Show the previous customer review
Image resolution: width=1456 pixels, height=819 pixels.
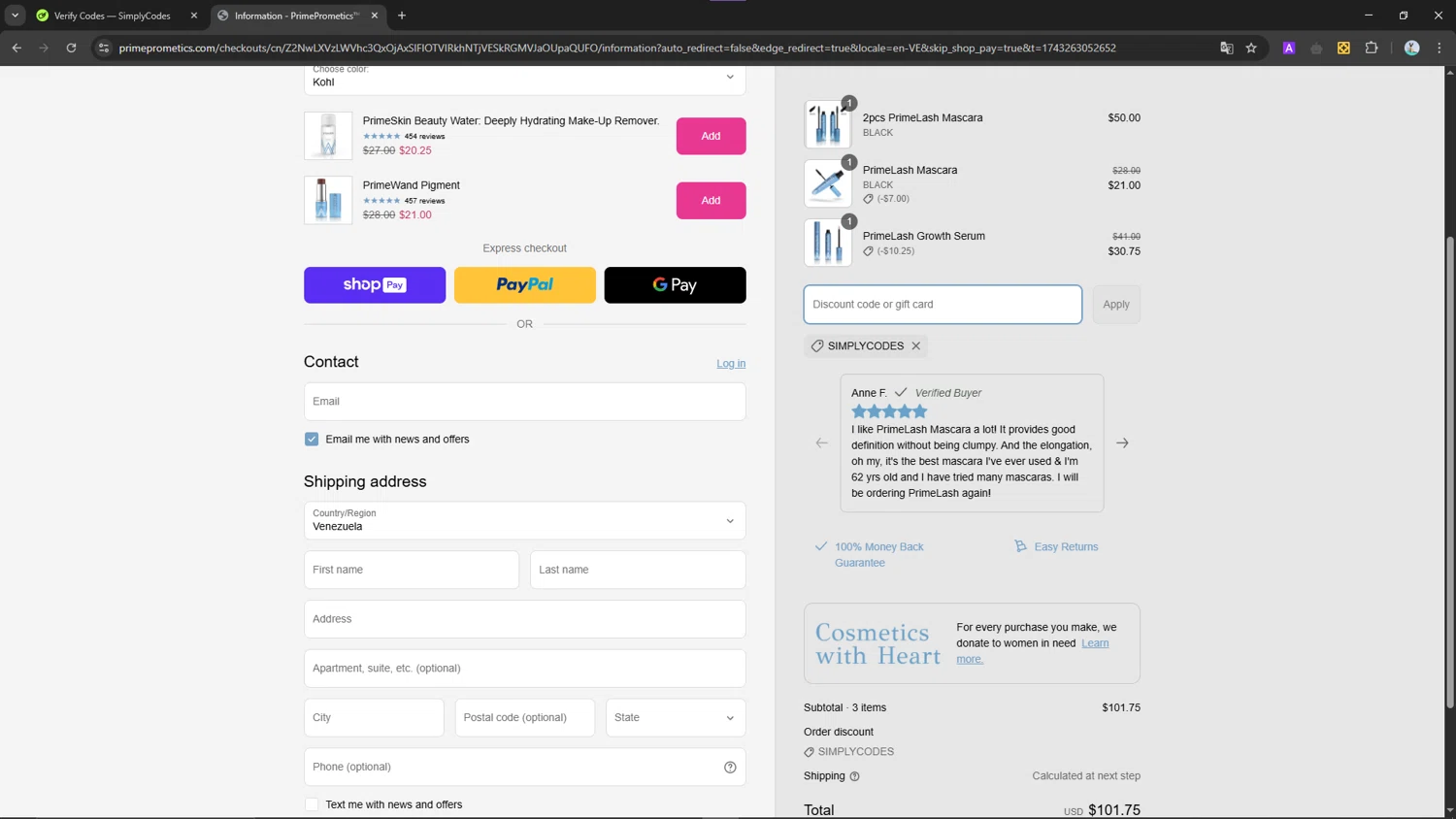821,442
